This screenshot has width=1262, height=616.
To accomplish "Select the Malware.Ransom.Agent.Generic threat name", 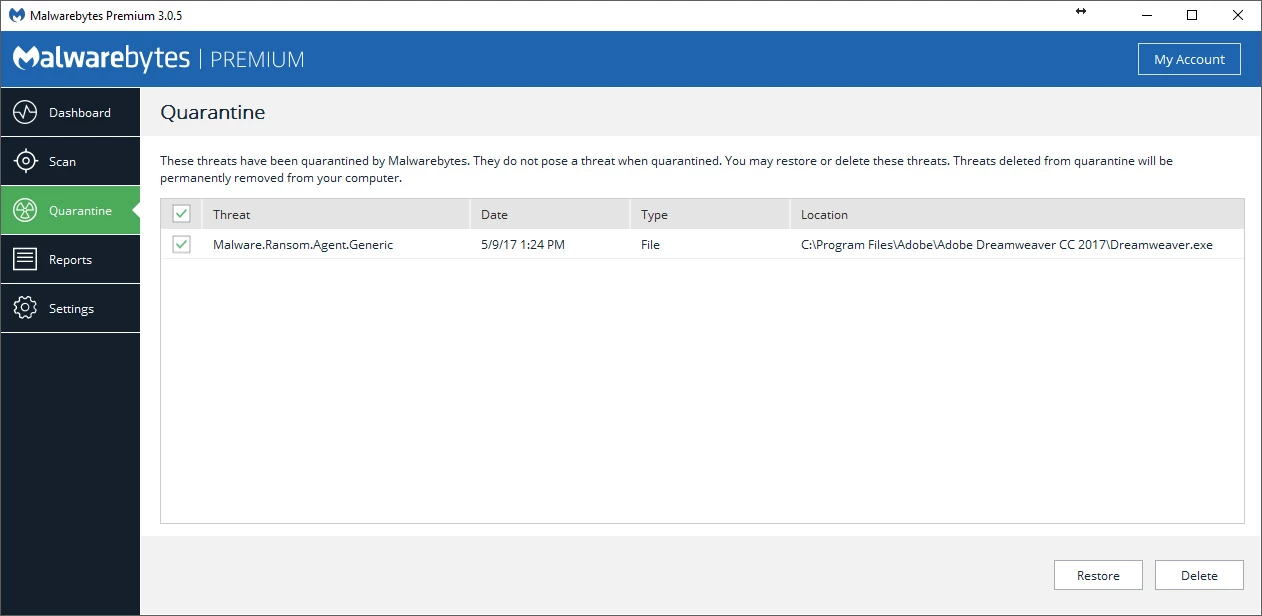I will (x=303, y=244).
